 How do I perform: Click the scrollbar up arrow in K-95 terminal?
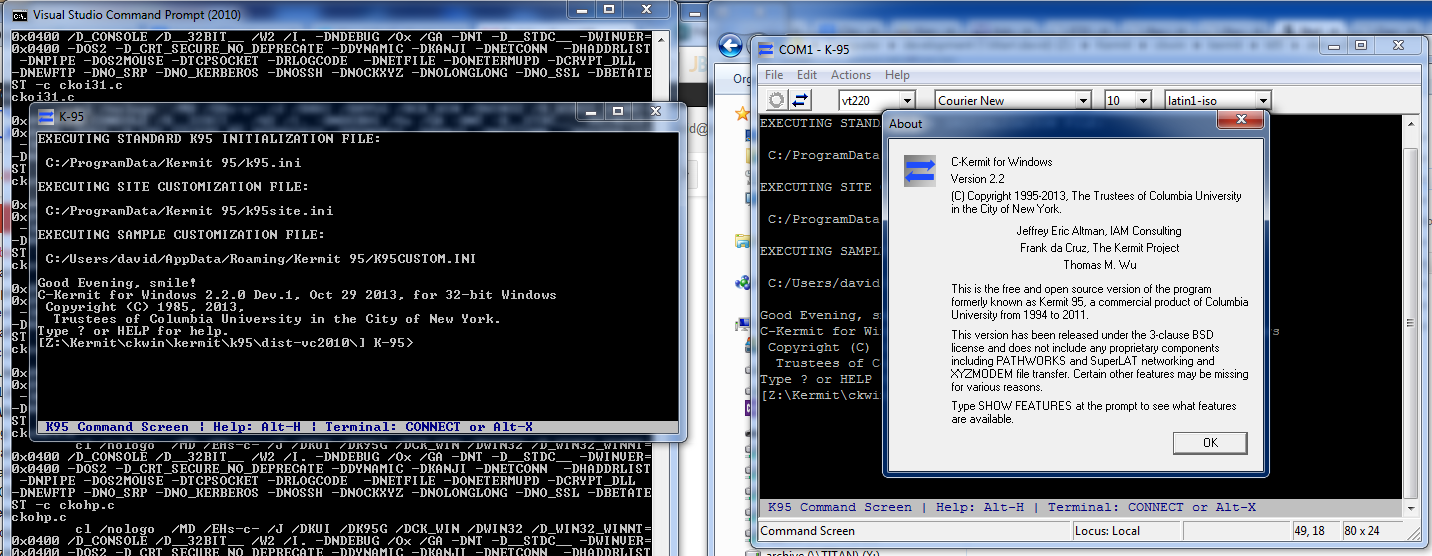(x=1411, y=124)
